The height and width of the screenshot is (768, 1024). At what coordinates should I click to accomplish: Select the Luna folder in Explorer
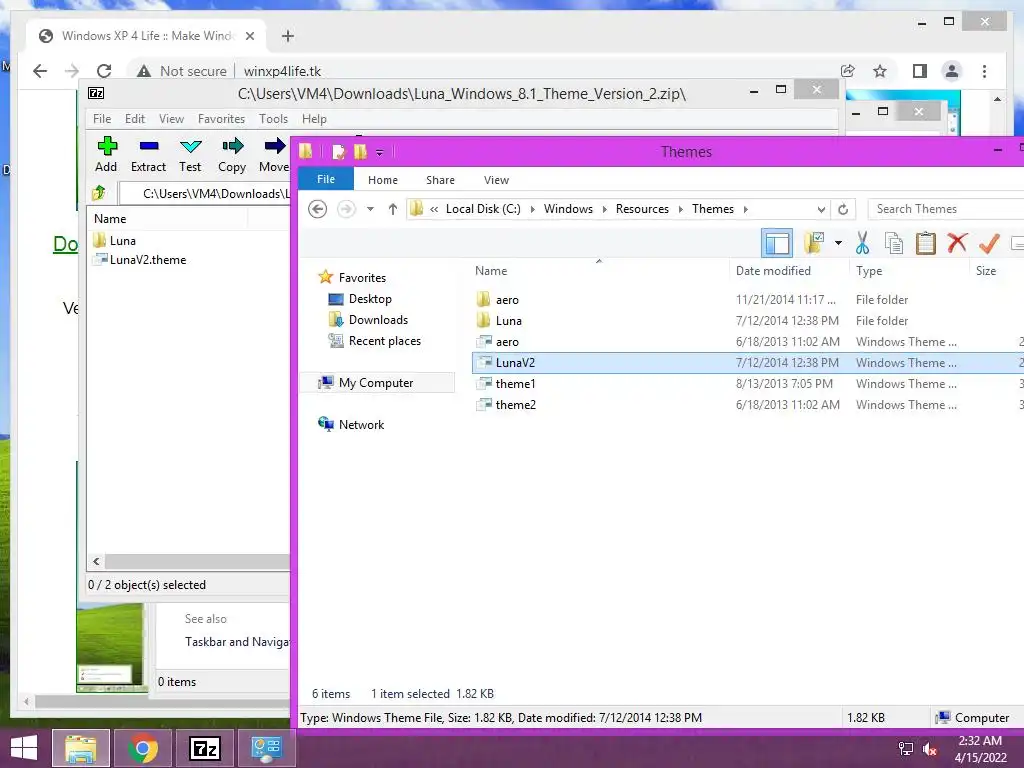click(748, 321)
